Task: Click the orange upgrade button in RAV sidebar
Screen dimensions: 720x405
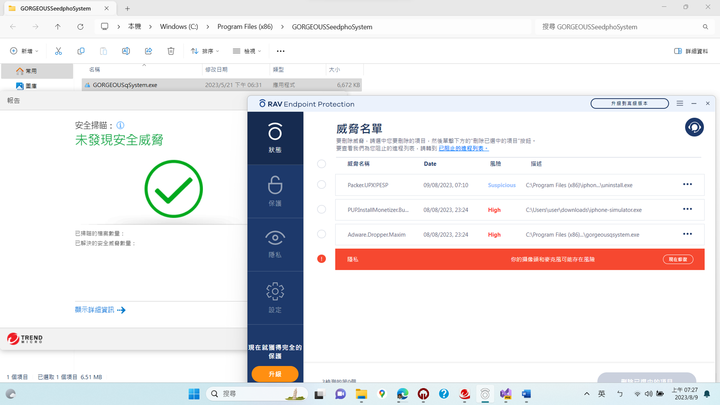Action: [275, 374]
